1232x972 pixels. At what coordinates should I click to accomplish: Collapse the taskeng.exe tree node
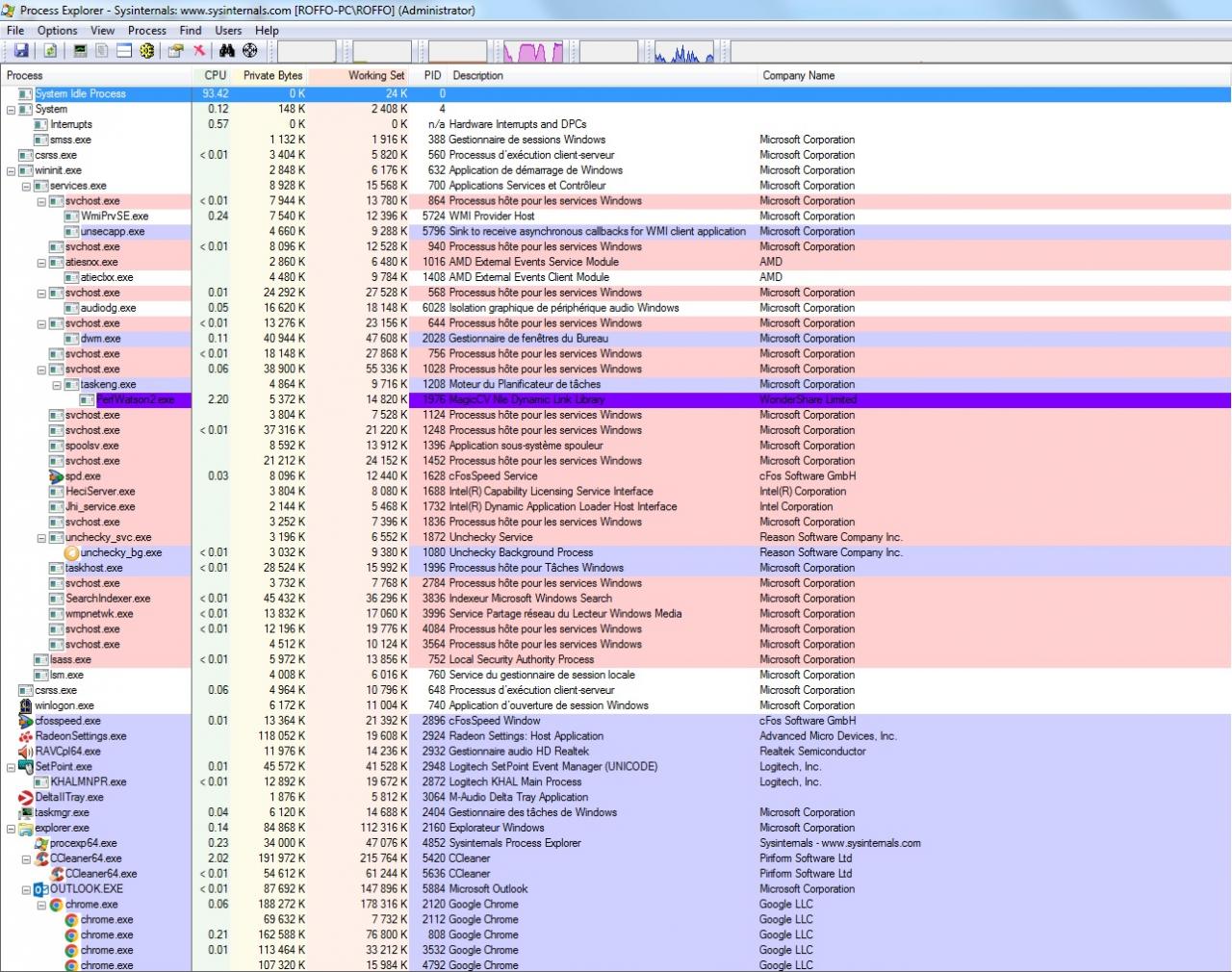click(58, 385)
